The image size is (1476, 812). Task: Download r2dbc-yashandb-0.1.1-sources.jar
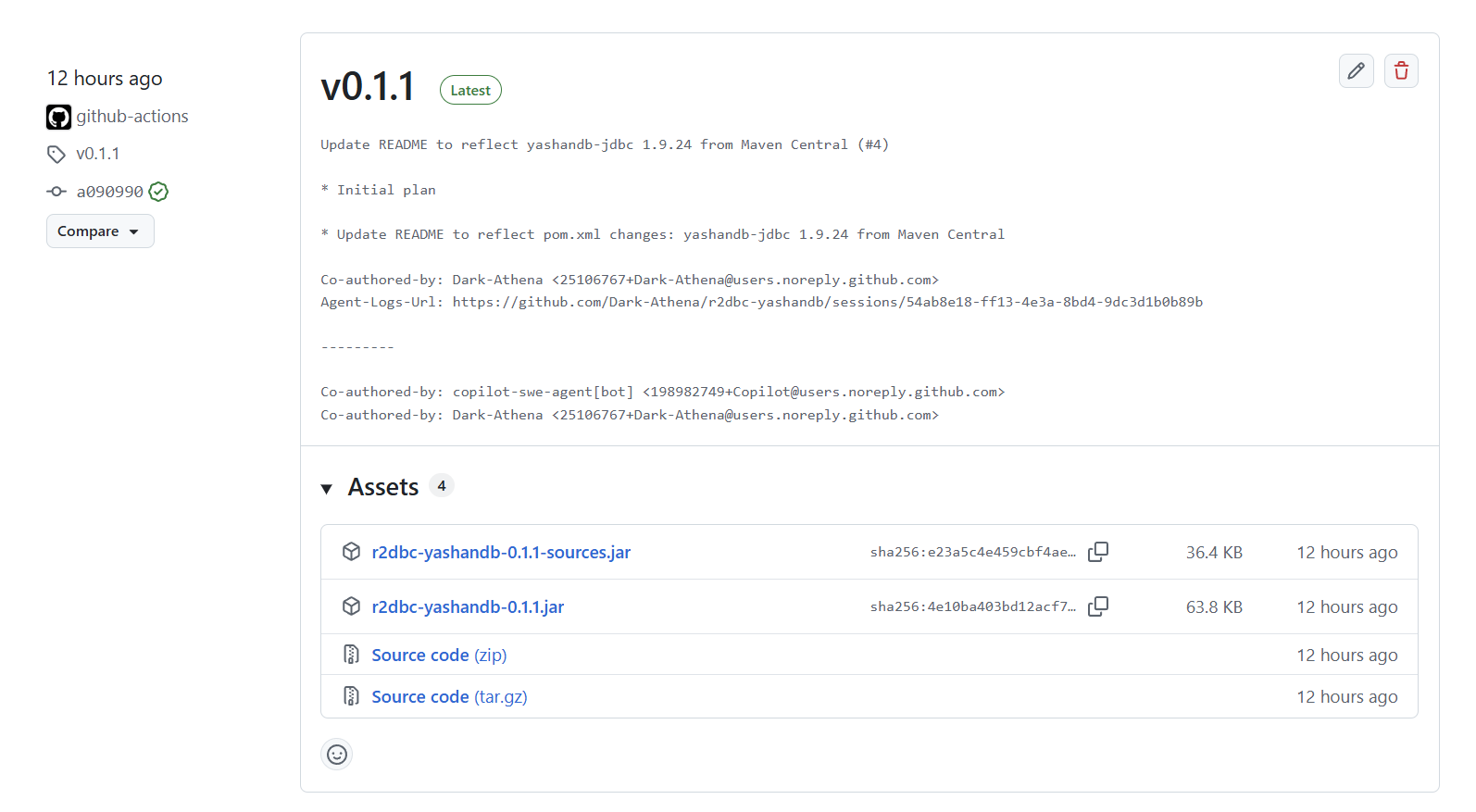point(501,552)
